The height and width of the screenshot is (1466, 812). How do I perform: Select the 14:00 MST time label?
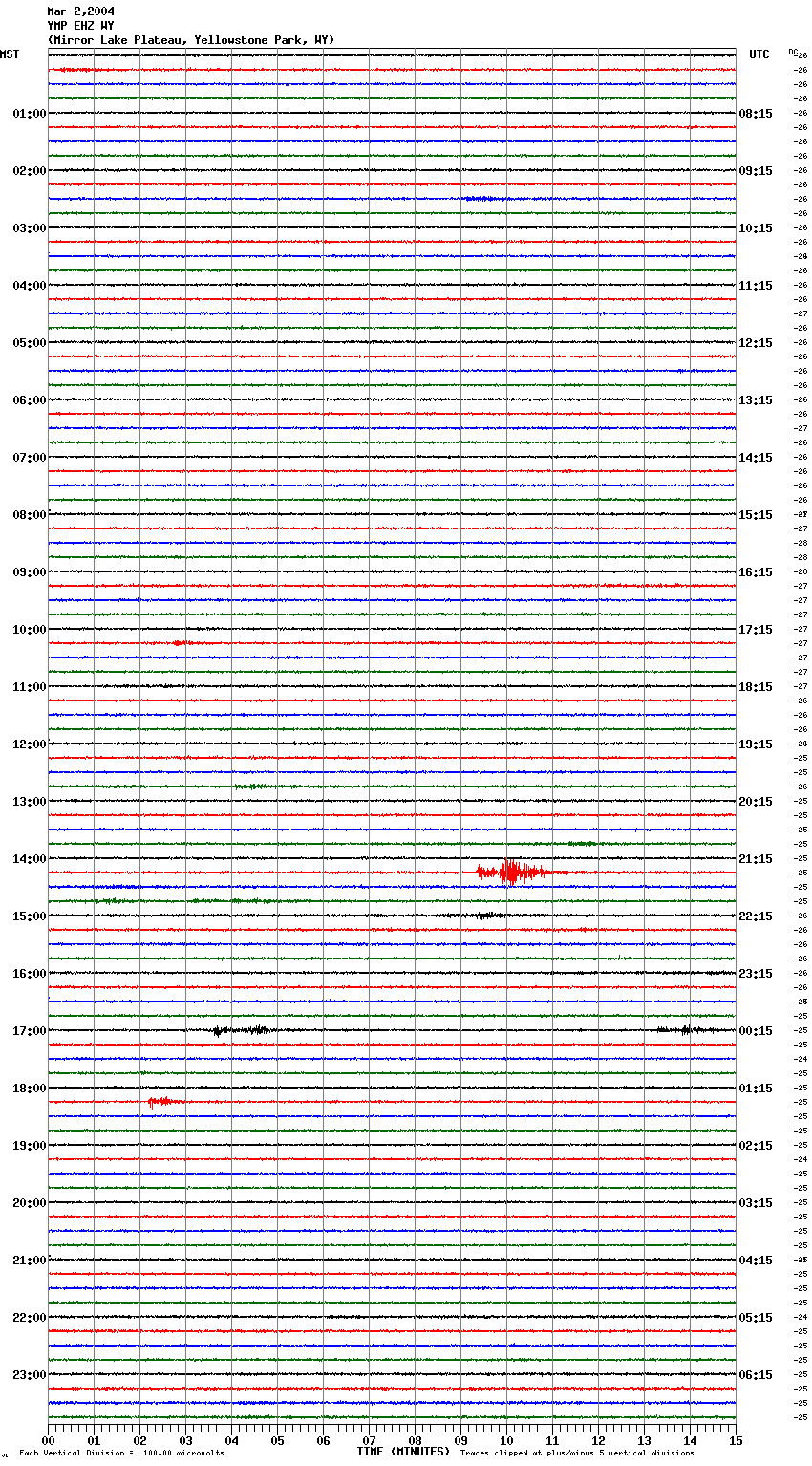click(30, 859)
